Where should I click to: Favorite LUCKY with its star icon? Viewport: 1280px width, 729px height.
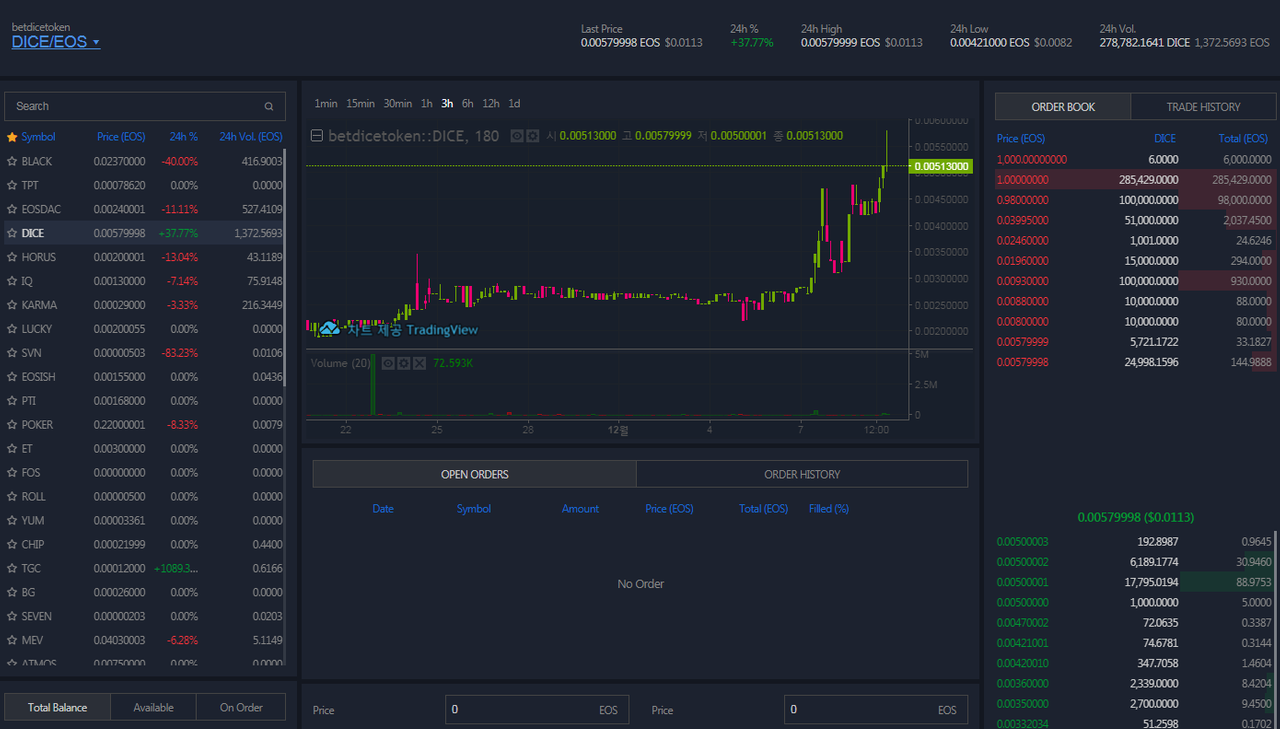12,329
